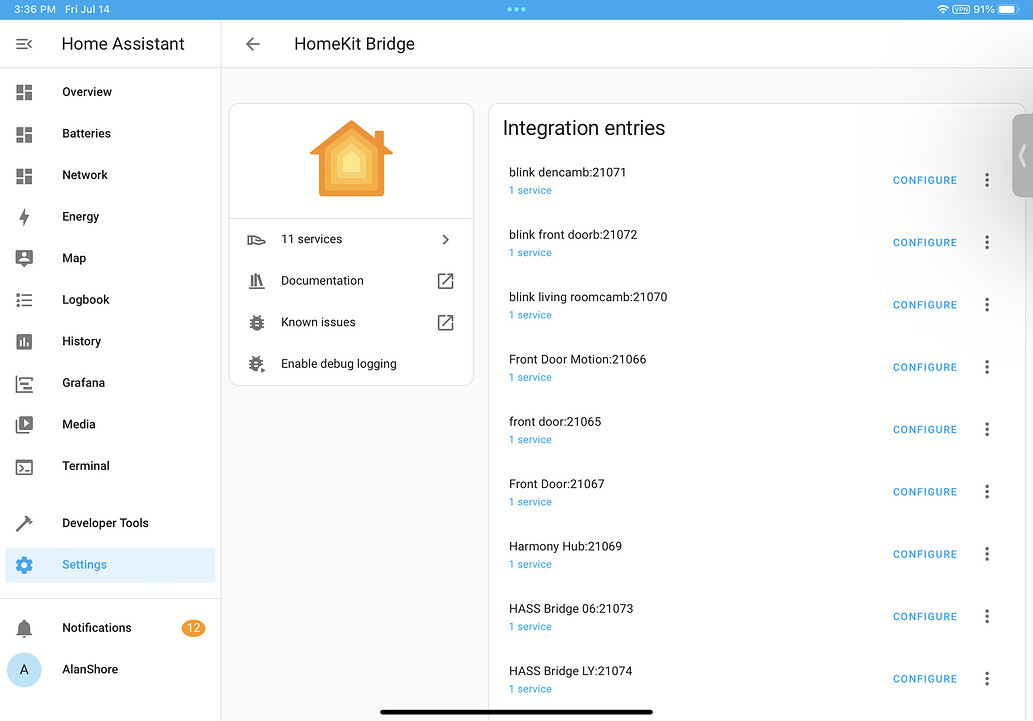Open the Map view from the sidebar
Screen dimensions: 1033x721
pos(74,258)
